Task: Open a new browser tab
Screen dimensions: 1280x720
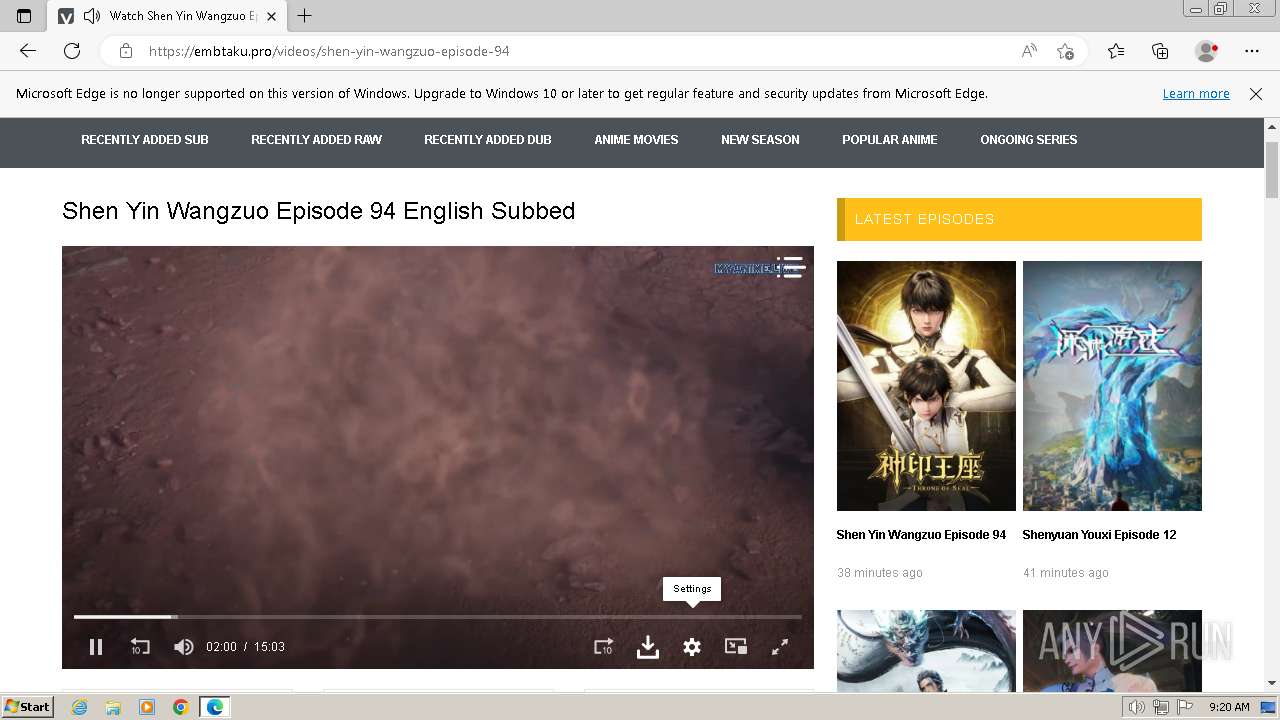Action: pos(305,16)
